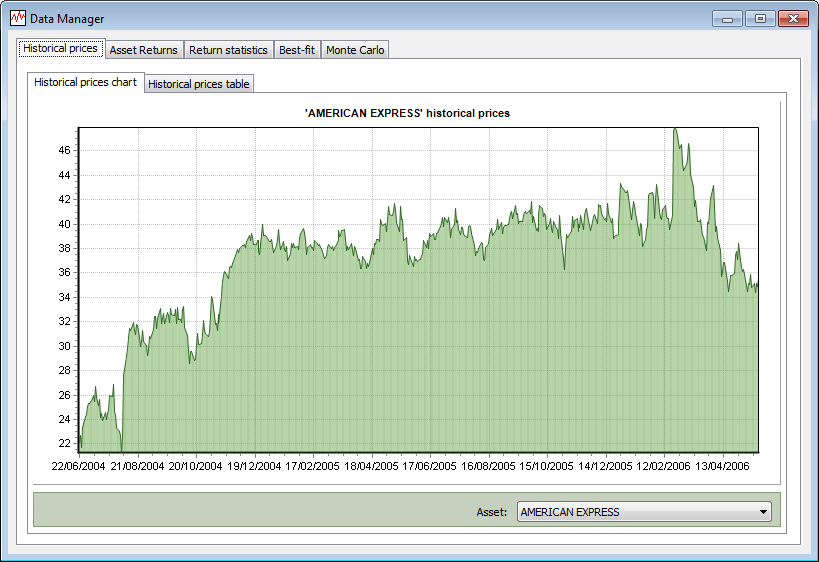Click the 16/08/2005 date axis label
Screen dimensions: 819x562
pos(488,466)
